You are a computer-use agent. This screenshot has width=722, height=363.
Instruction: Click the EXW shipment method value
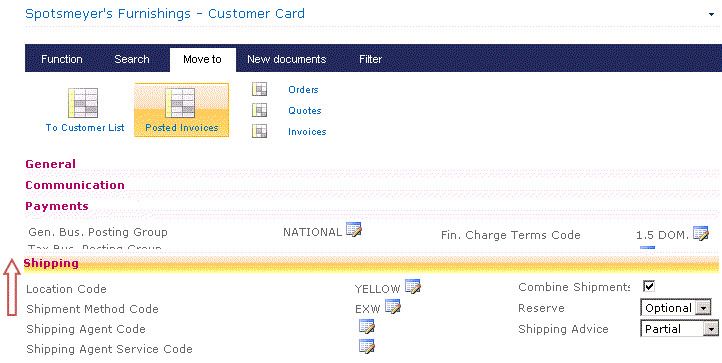point(367,309)
